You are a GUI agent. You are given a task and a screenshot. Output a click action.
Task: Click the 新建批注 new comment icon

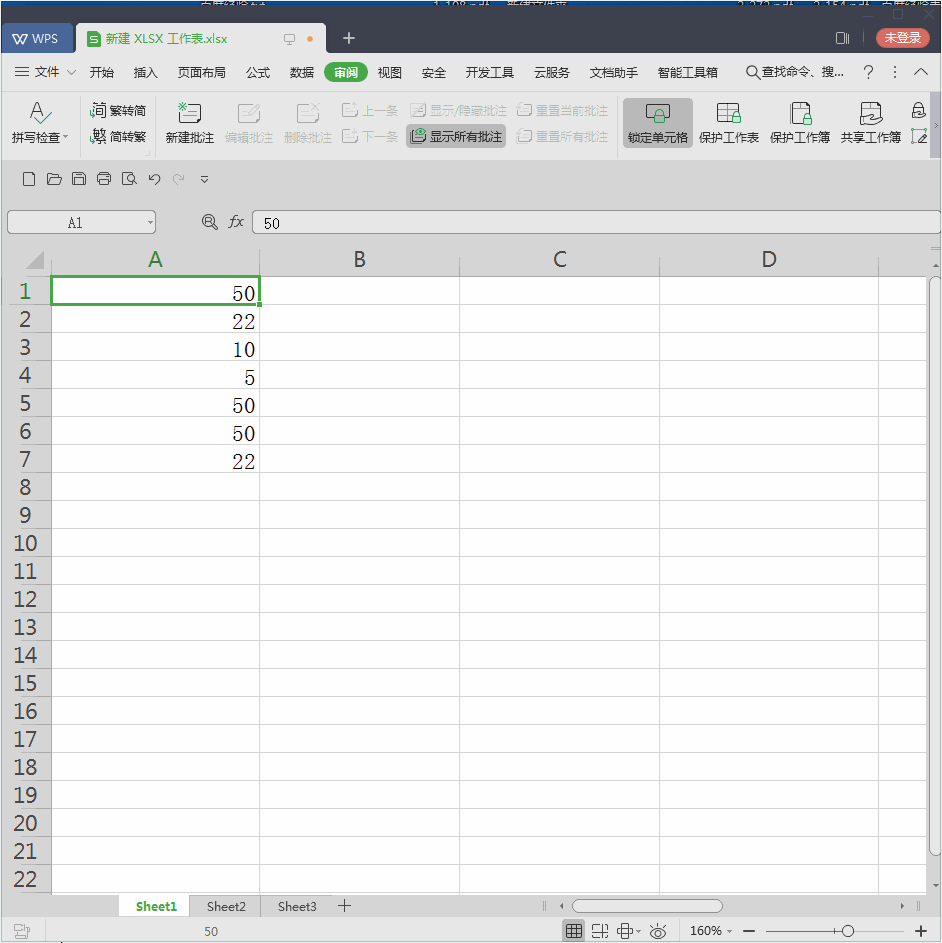(189, 112)
